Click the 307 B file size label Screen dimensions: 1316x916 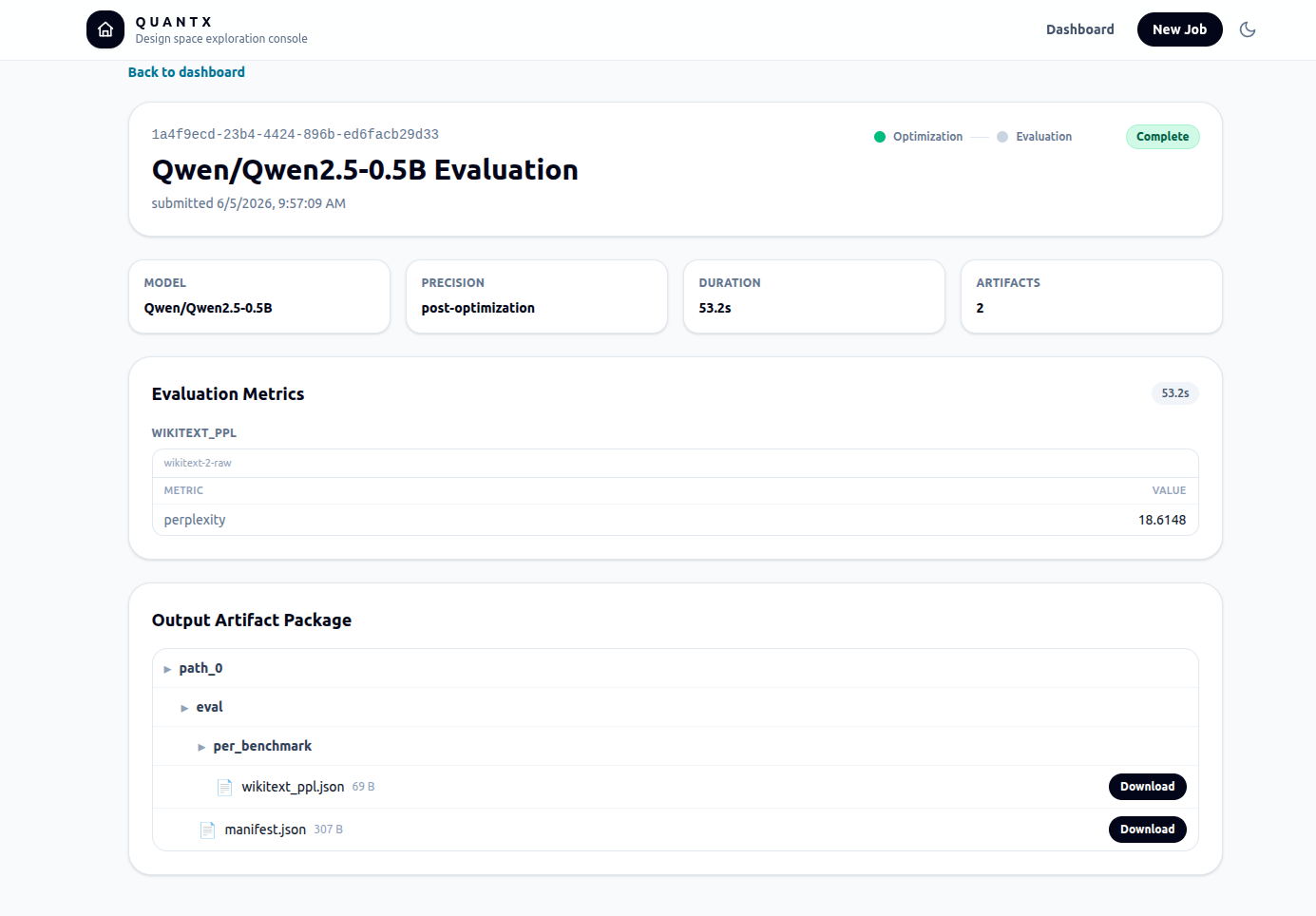328,830
